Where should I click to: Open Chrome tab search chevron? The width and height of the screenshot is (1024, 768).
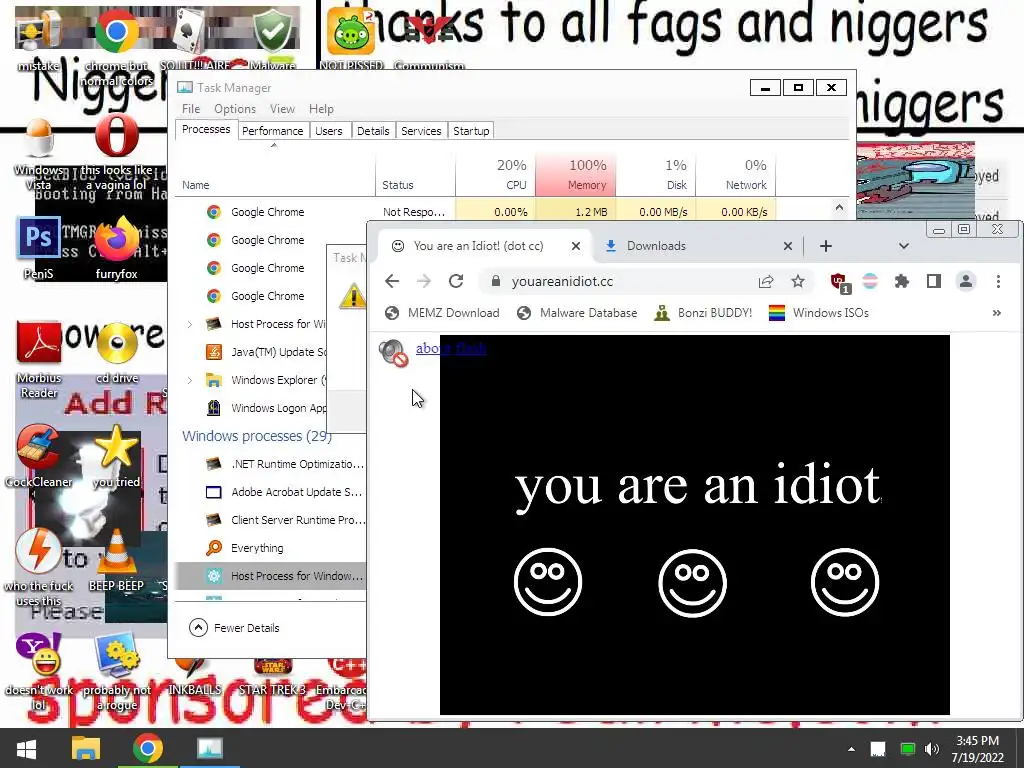(x=904, y=246)
